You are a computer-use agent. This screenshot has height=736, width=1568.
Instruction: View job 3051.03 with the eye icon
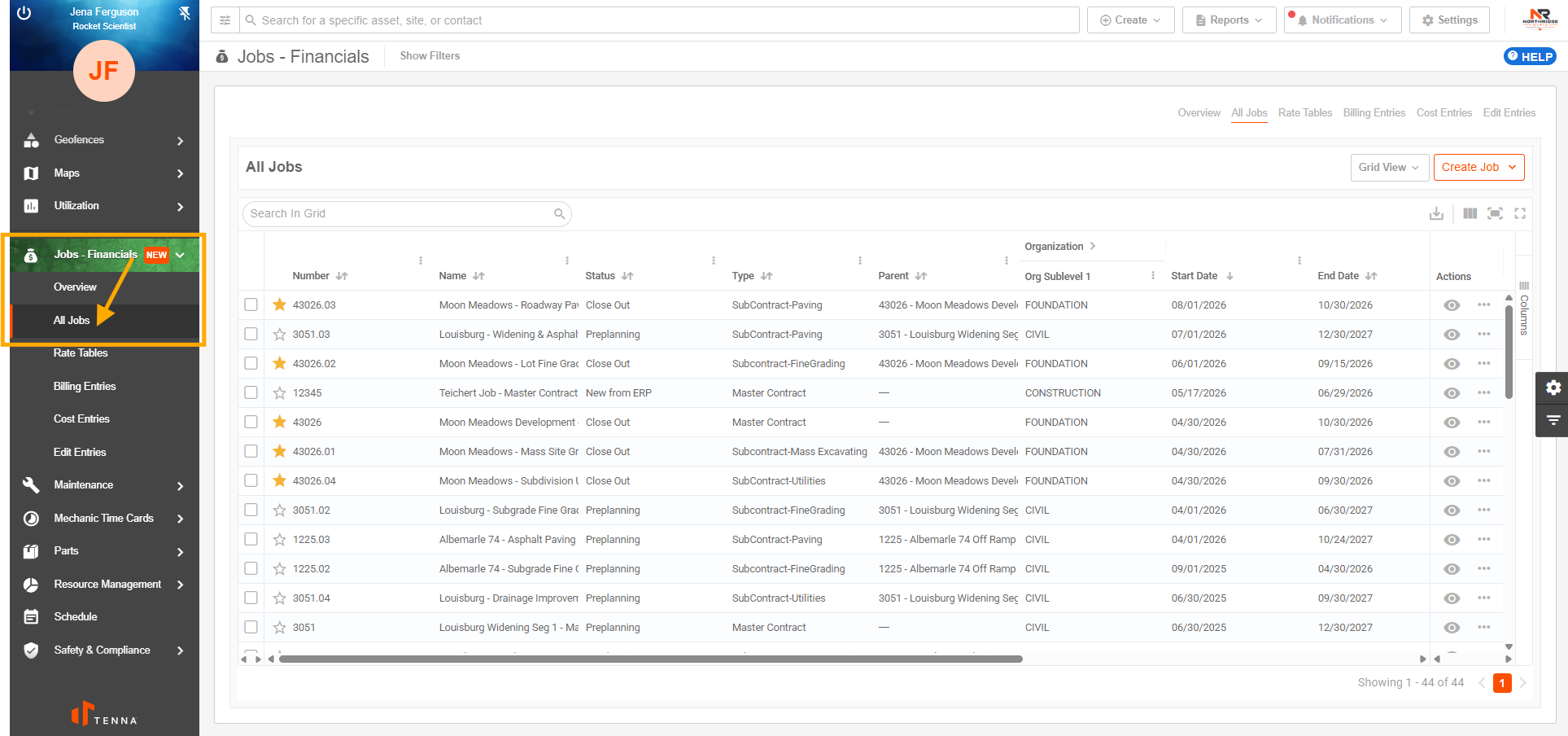coord(1452,335)
